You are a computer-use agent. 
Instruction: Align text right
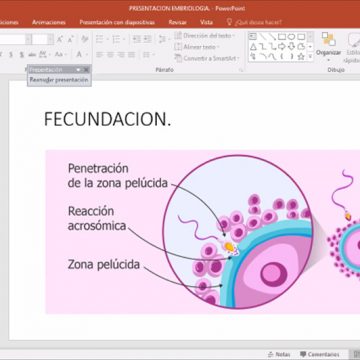point(121,54)
